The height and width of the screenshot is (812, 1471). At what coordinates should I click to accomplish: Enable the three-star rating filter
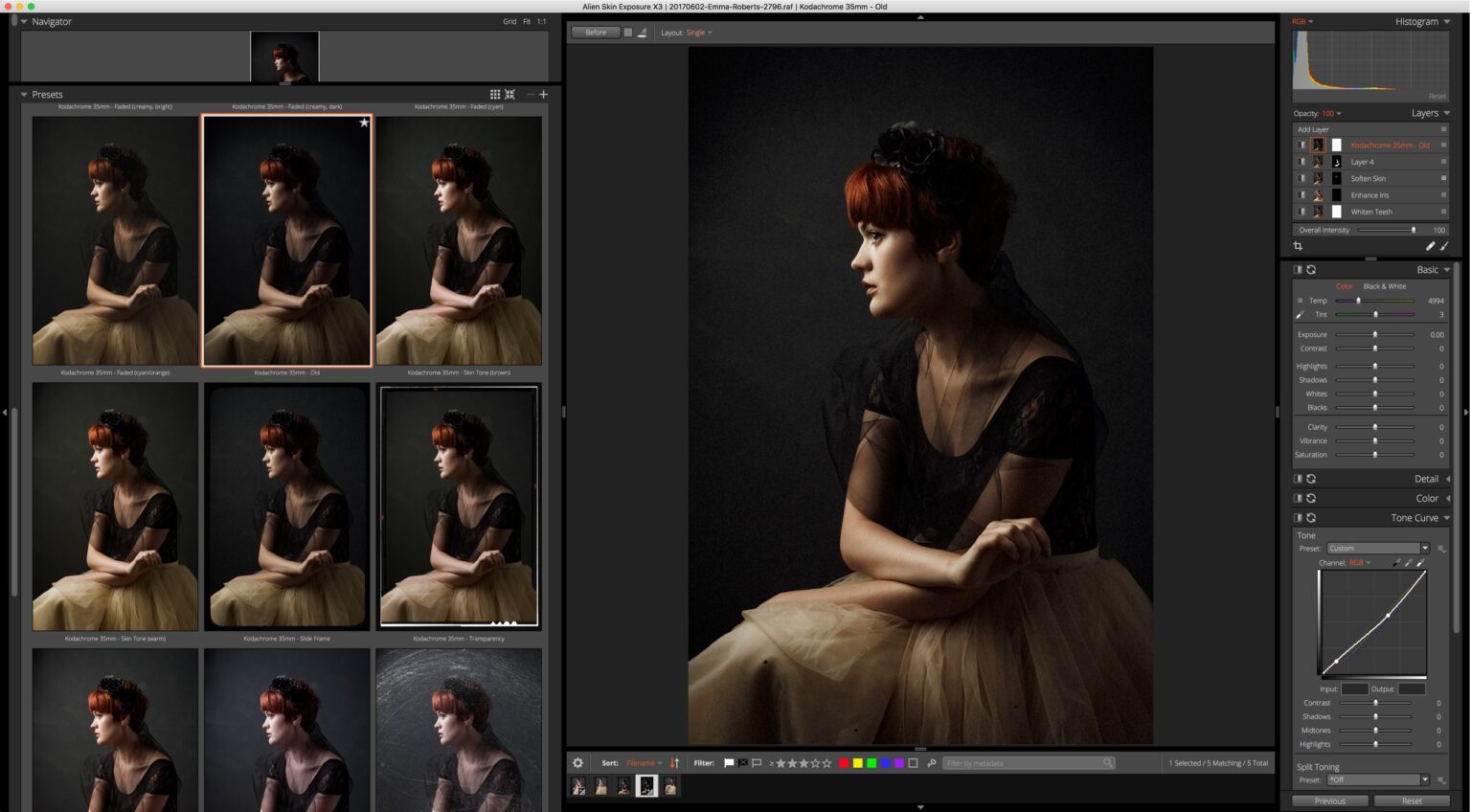coord(803,763)
